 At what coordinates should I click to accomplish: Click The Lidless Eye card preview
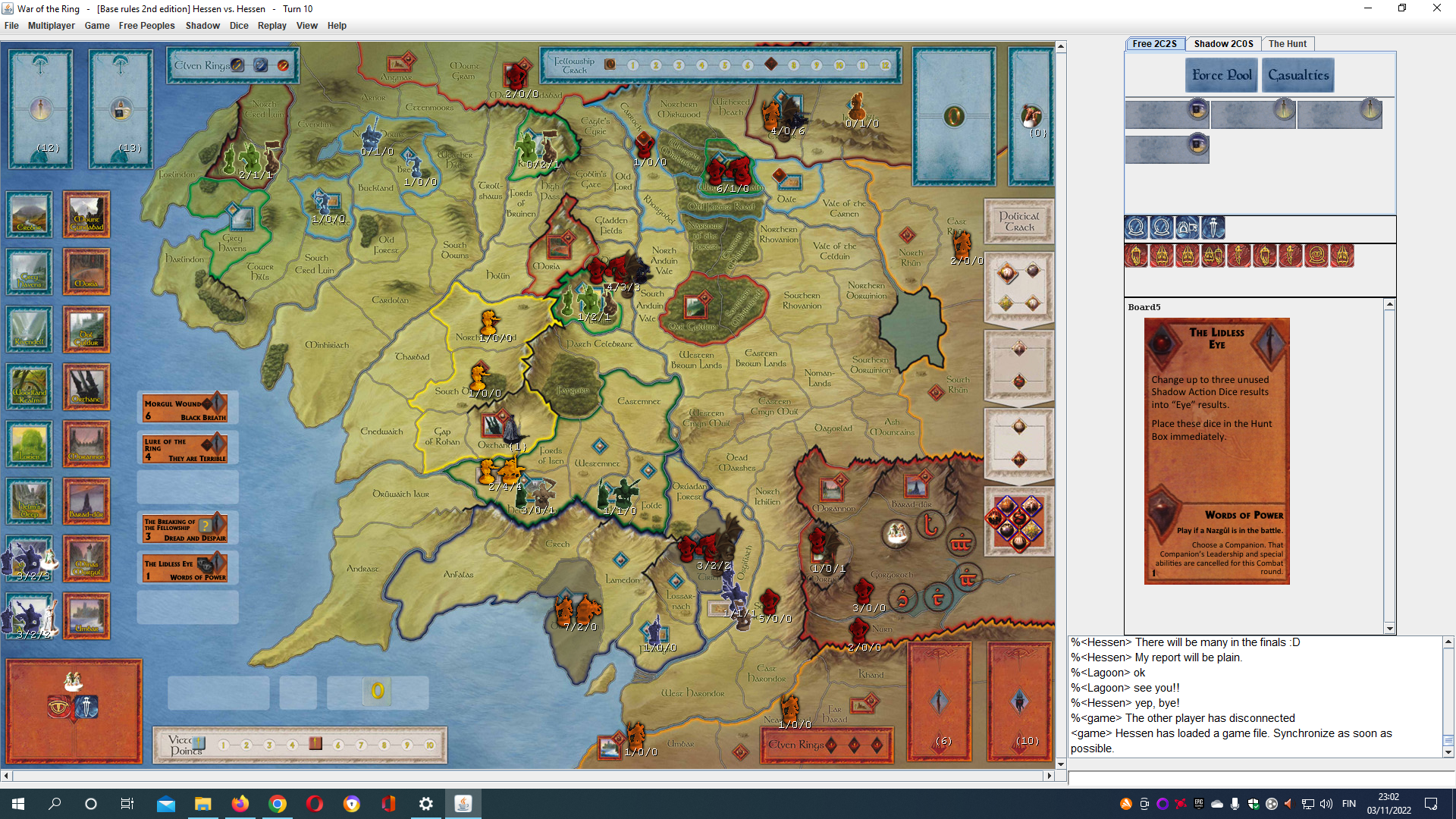click(1216, 451)
